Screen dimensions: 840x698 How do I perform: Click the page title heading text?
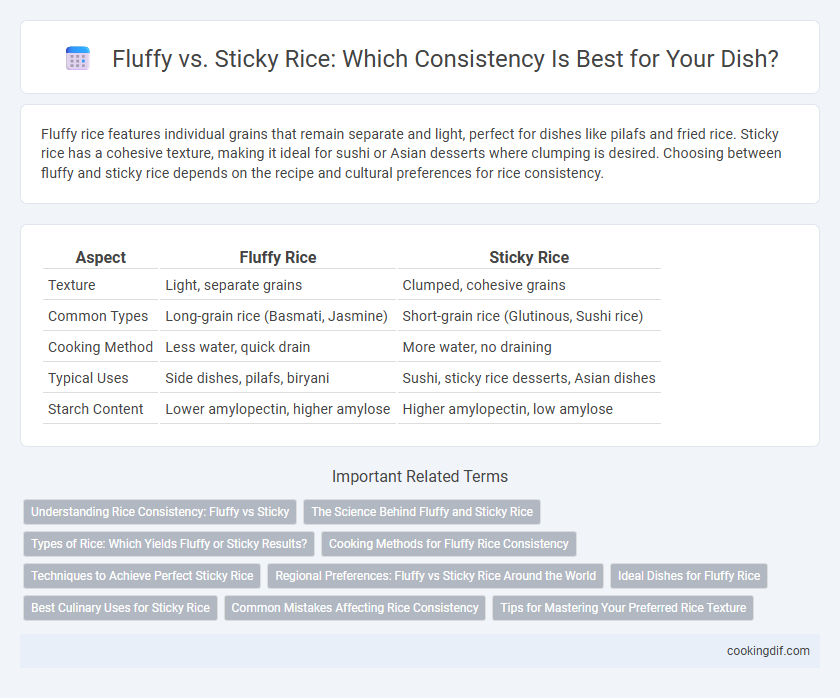[445, 58]
